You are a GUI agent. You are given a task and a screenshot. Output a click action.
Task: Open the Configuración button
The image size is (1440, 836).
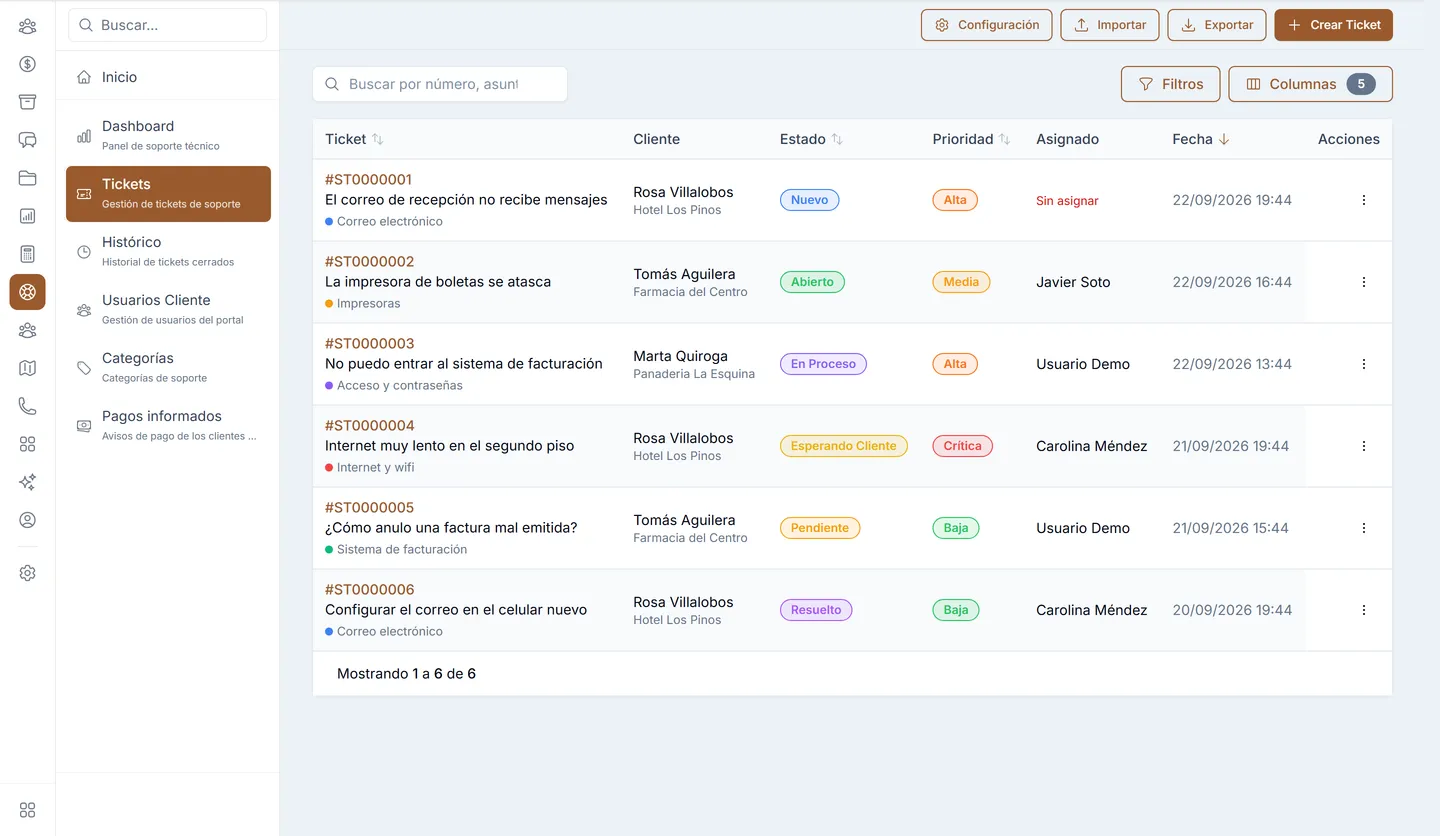[986, 25]
